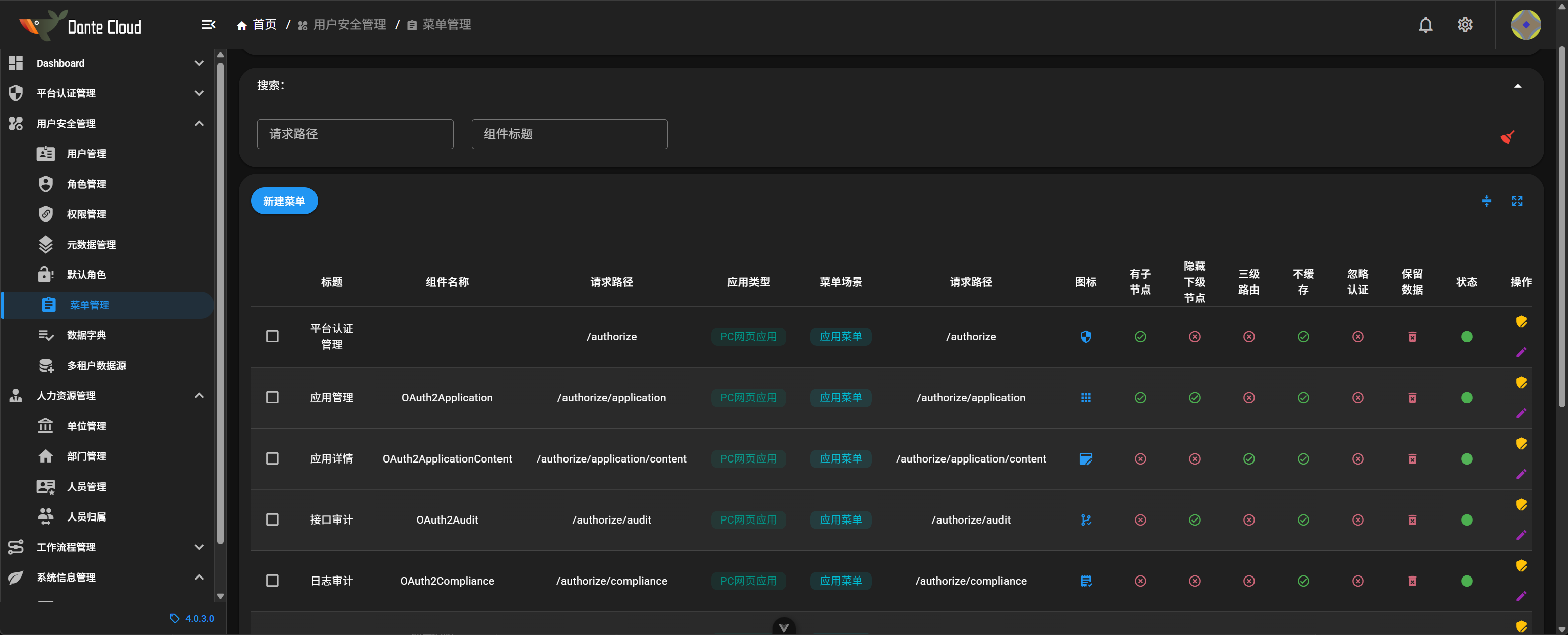
Task: Click the table density compress icon
Action: tap(1486, 201)
